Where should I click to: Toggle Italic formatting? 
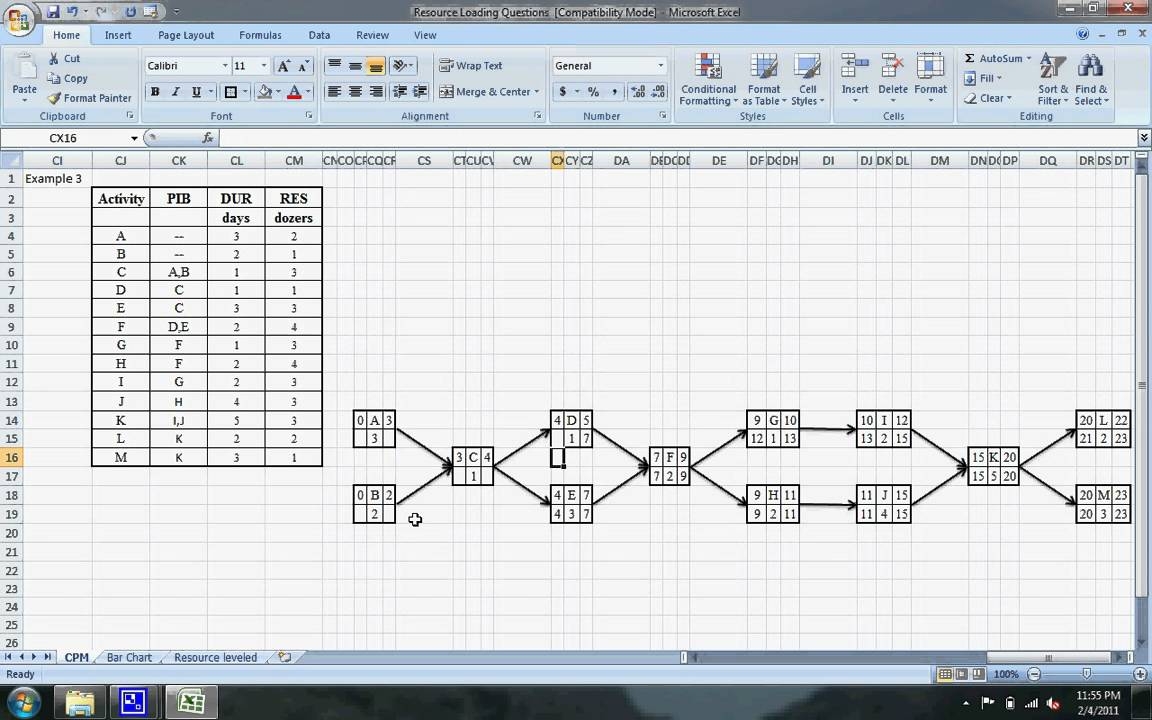tap(176, 92)
